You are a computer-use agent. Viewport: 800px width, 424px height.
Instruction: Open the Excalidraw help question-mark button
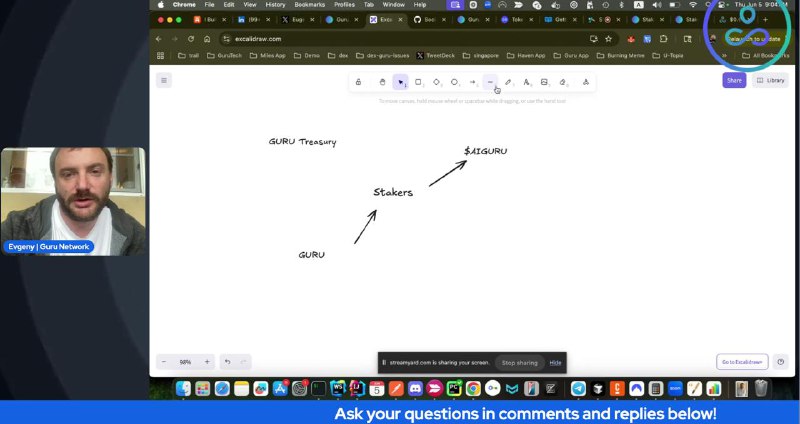pyautogui.click(x=781, y=362)
